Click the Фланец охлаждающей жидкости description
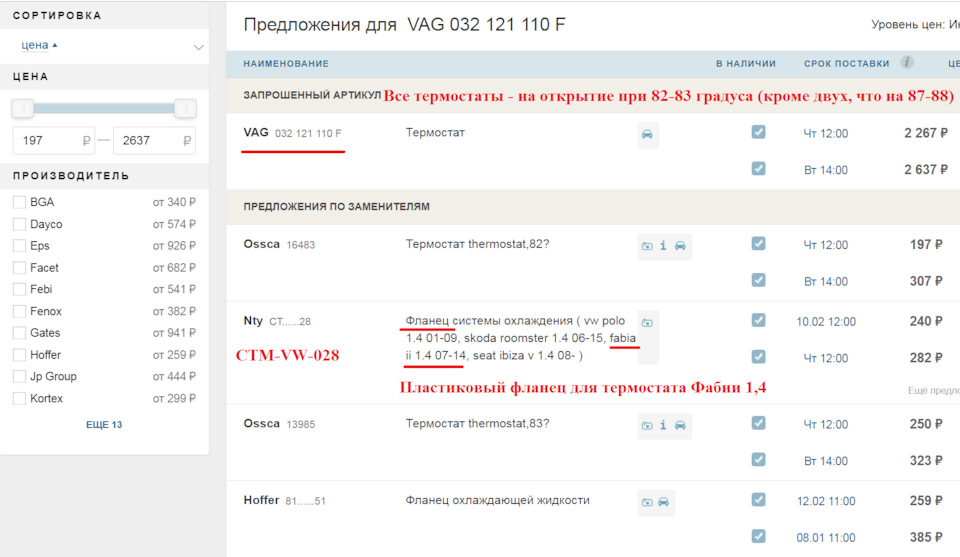The width and height of the screenshot is (960, 557). pos(498,500)
